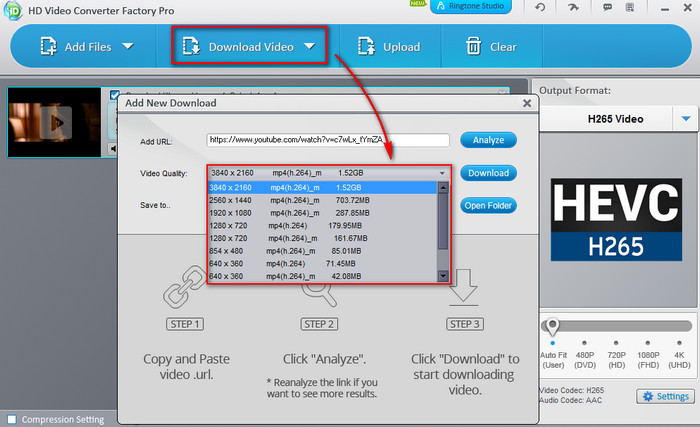Viewport: 700px width, 427px height.
Task: Click the STEP 1 chain link icon
Action: pos(184,287)
